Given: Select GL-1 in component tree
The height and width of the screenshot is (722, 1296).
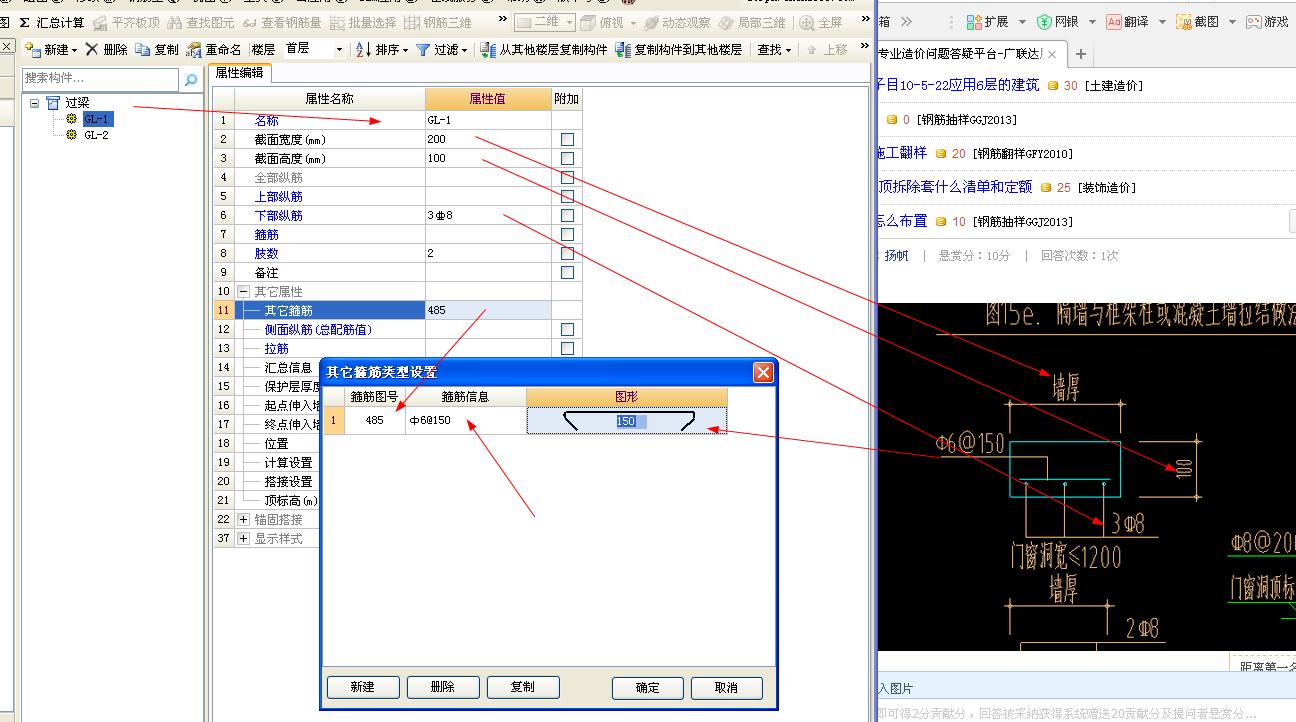Looking at the screenshot, I should [97, 119].
